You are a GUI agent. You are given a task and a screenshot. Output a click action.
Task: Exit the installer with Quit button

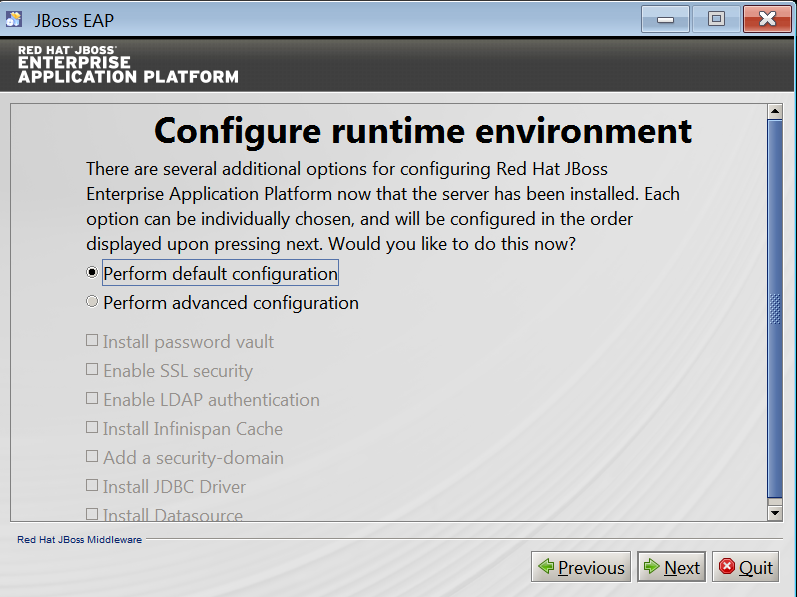tap(745, 567)
